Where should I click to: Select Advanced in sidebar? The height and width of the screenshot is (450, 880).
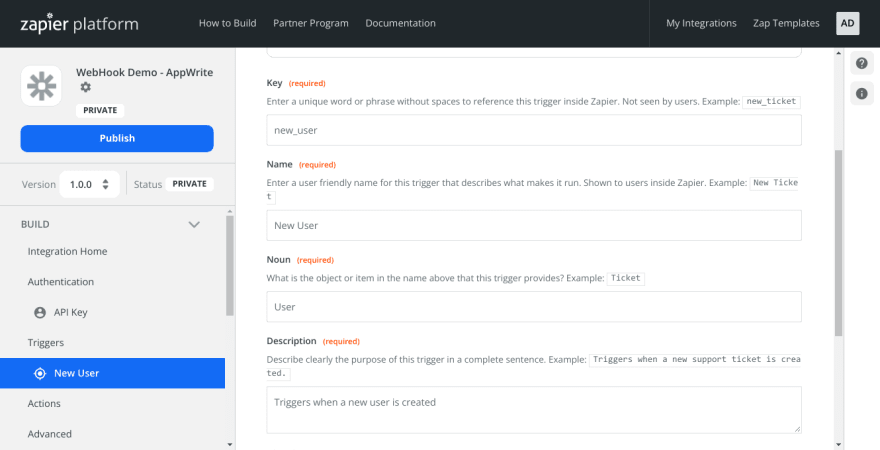point(49,434)
